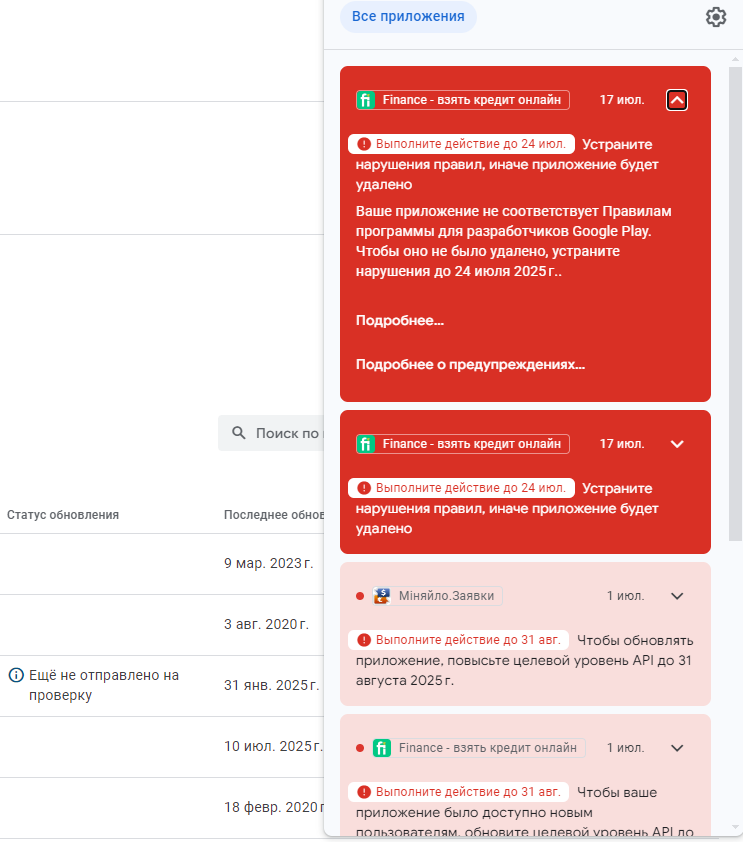Click the Finance app icon in second red card
Viewport: 743px width, 842px height.
click(x=366, y=444)
